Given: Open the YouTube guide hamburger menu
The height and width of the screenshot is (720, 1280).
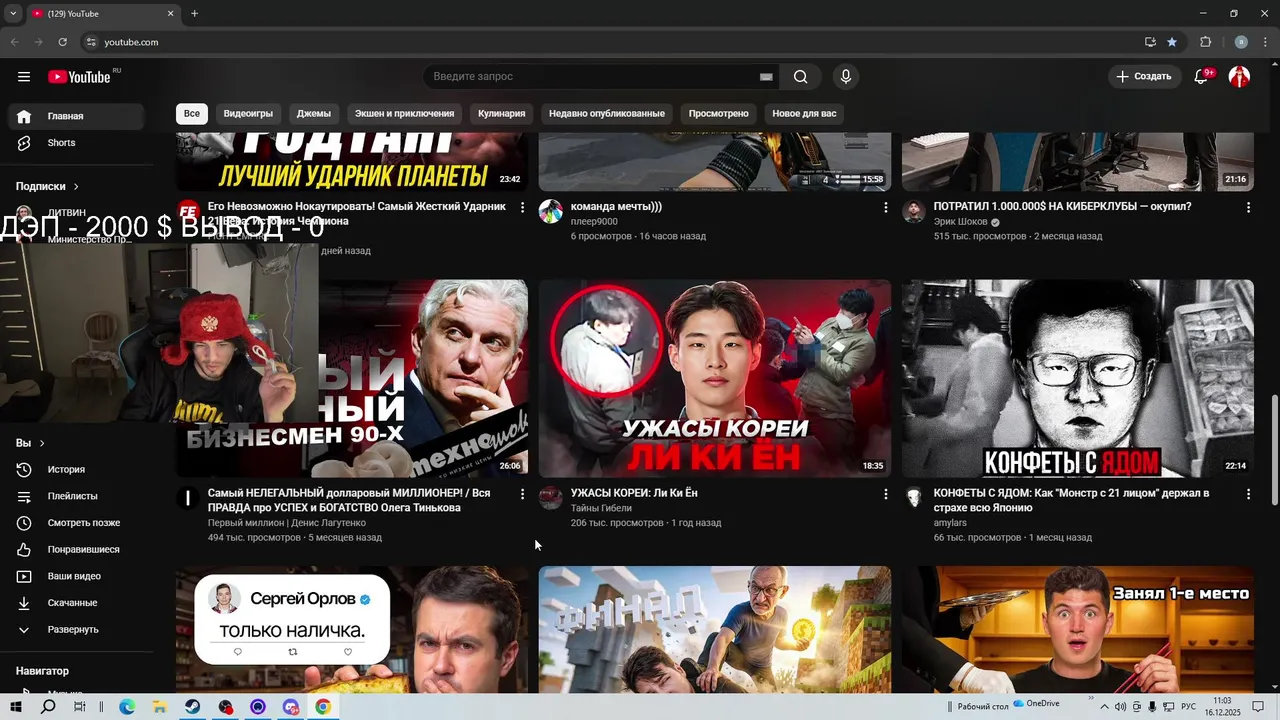Looking at the screenshot, I should (x=24, y=77).
